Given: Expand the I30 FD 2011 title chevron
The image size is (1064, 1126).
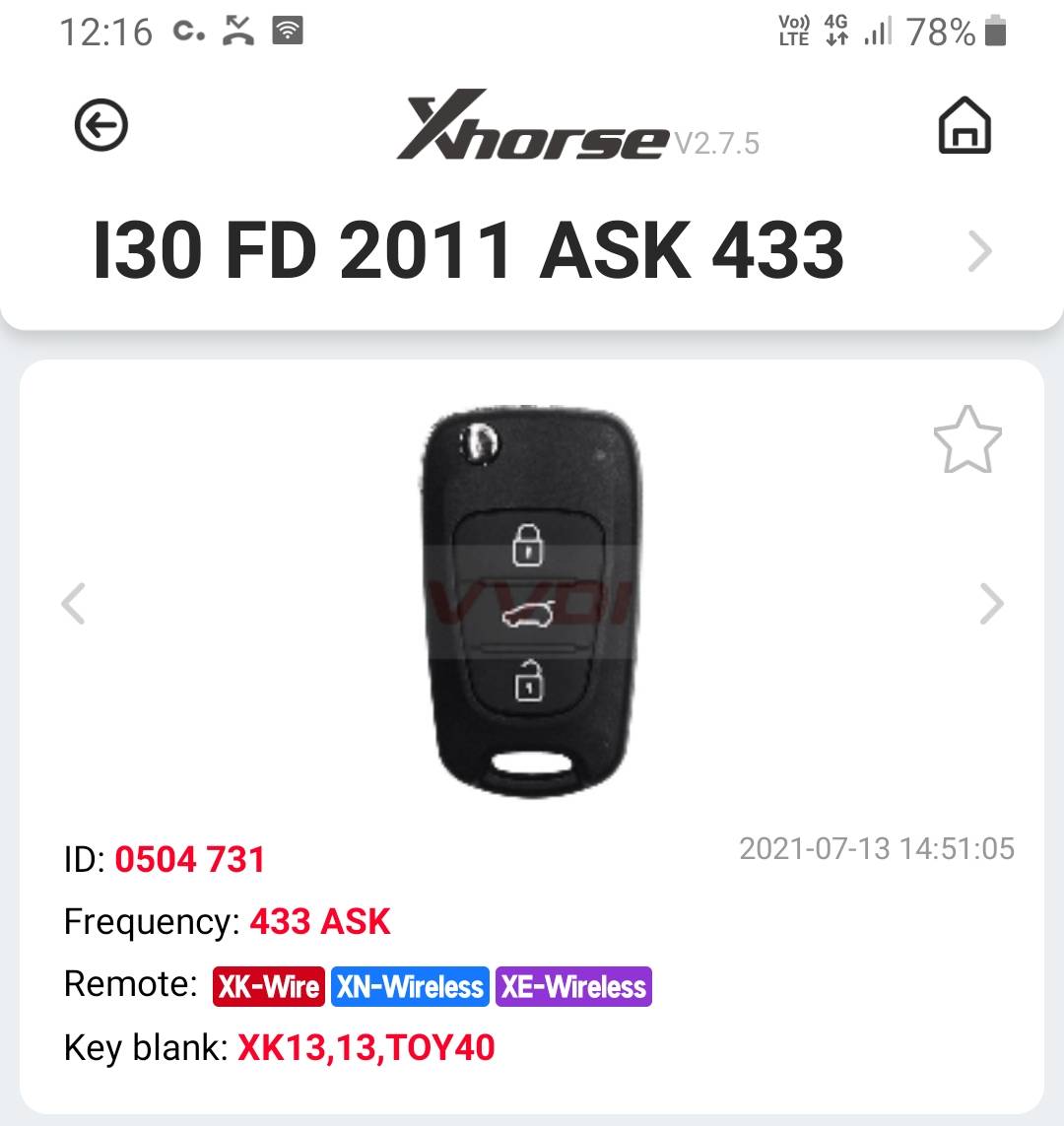Looking at the screenshot, I should tap(980, 250).
